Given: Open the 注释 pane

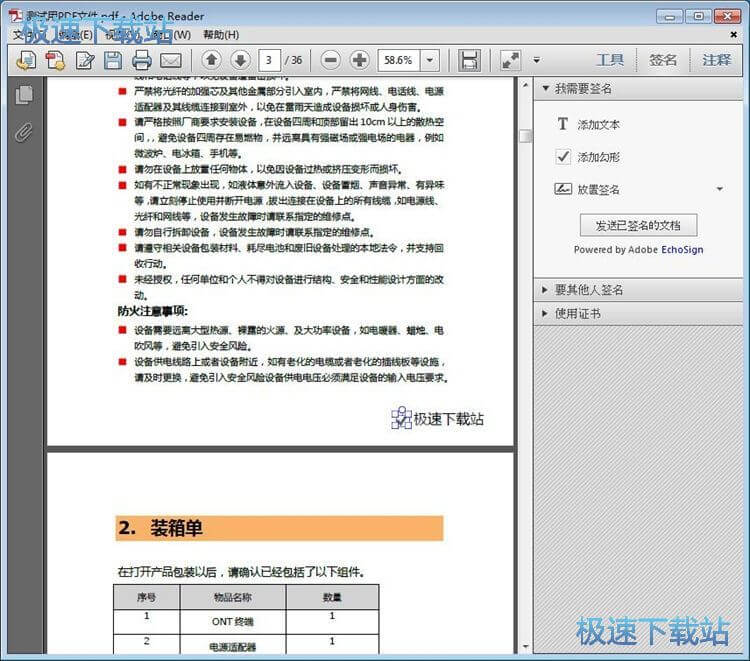Looking at the screenshot, I should [717, 60].
